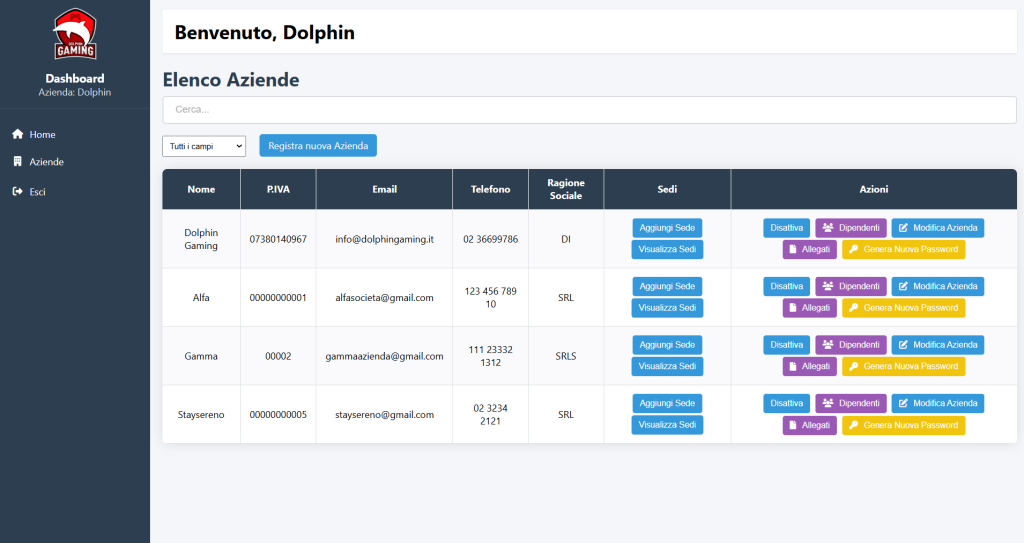This screenshot has width=1024, height=543.
Task: Click Aggiungi Sede for Gamma
Action: (x=667, y=344)
